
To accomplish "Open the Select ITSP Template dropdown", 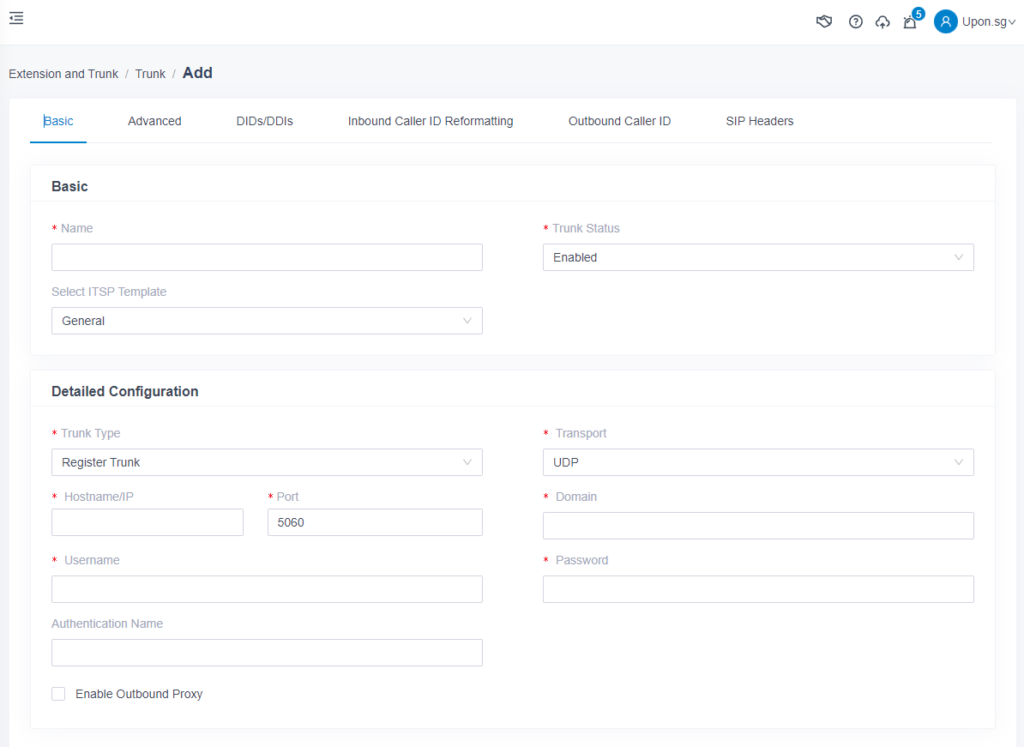I will [266, 320].
